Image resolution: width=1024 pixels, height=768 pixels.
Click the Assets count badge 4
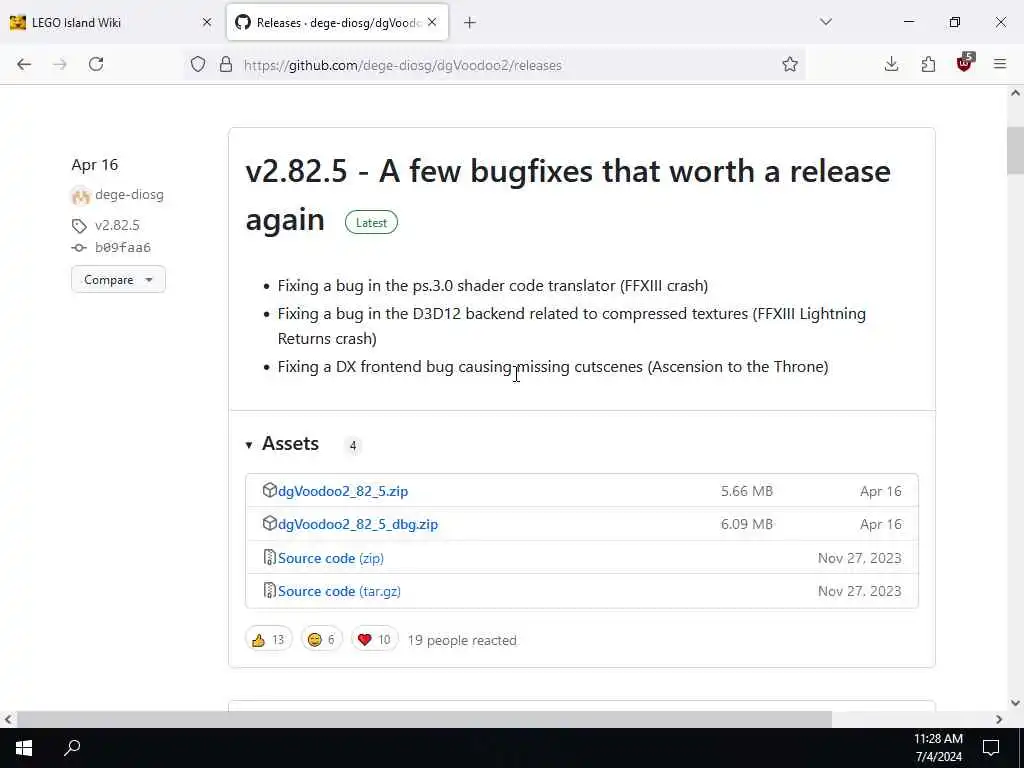(x=353, y=446)
